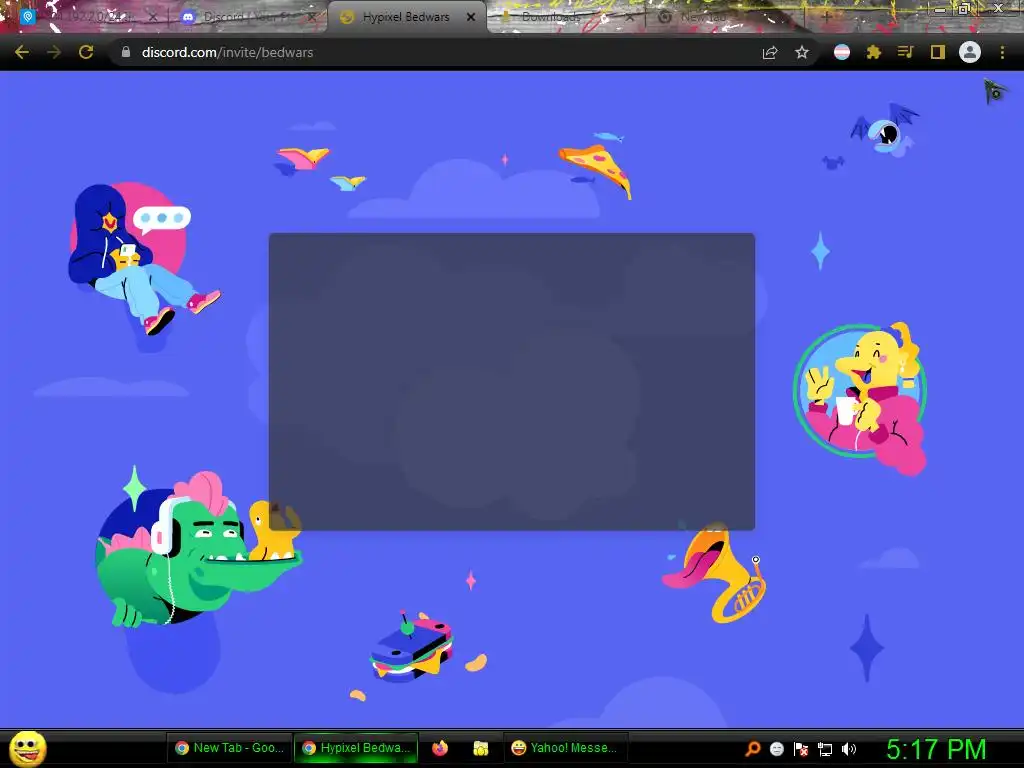
Task: Click the dark invite card placeholder
Action: tap(512, 381)
